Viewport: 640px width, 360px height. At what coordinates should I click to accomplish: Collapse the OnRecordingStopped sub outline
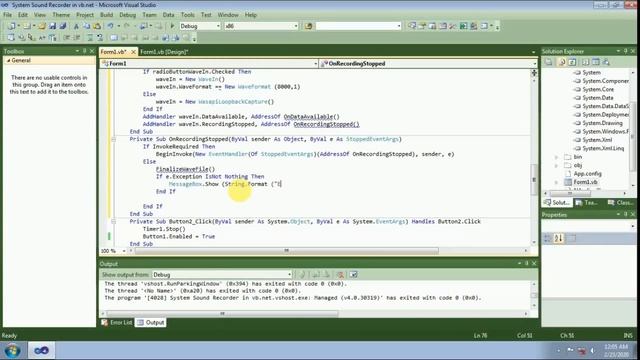[113, 139]
